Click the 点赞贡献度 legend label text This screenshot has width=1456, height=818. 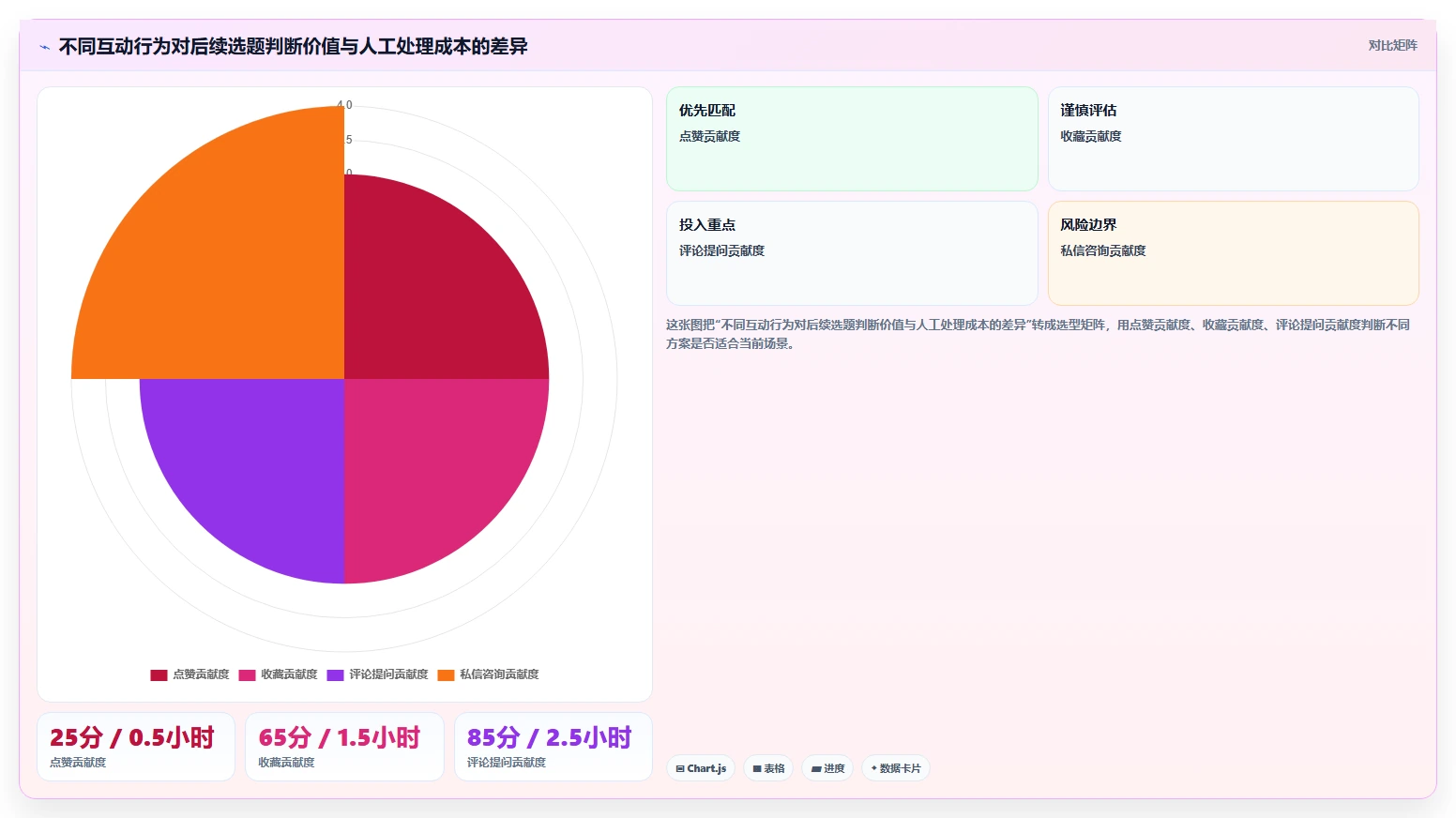click(x=201, y=674)
